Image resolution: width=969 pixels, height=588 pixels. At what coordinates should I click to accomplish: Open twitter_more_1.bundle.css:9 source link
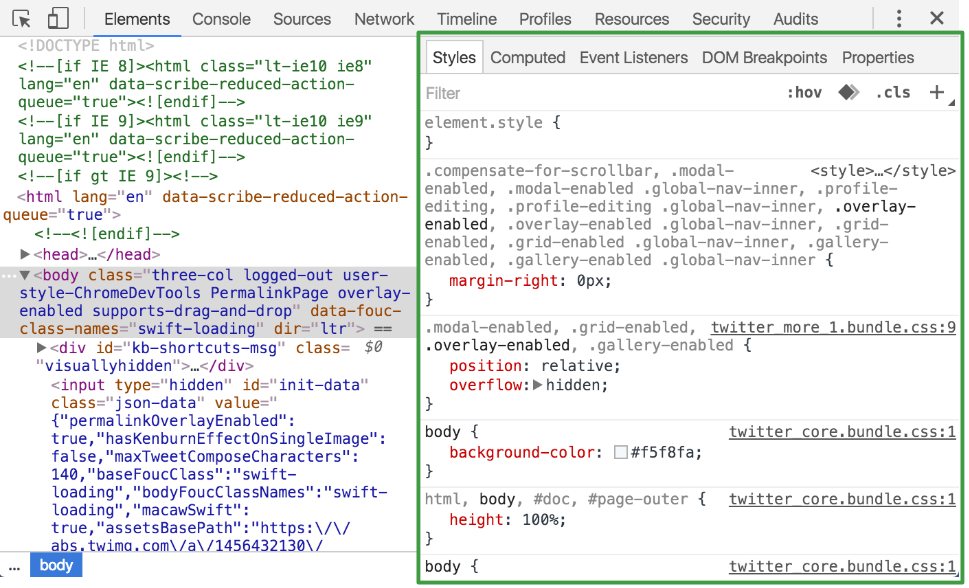tap(833, 327)
